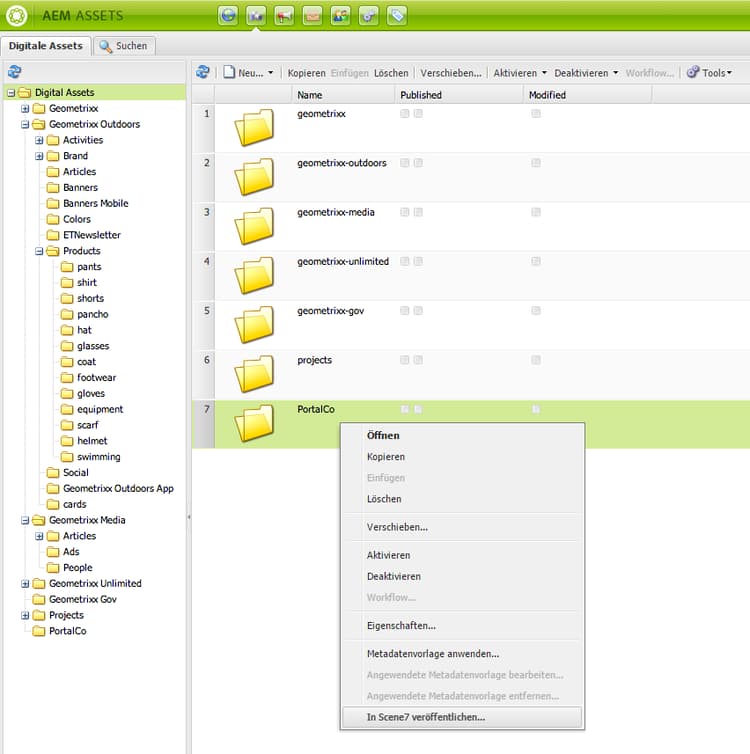Select the footwear folder in tree
Image resolution: width=750 pixels, height=754 pixels.
pyautogui.click(x=96, y=377)
